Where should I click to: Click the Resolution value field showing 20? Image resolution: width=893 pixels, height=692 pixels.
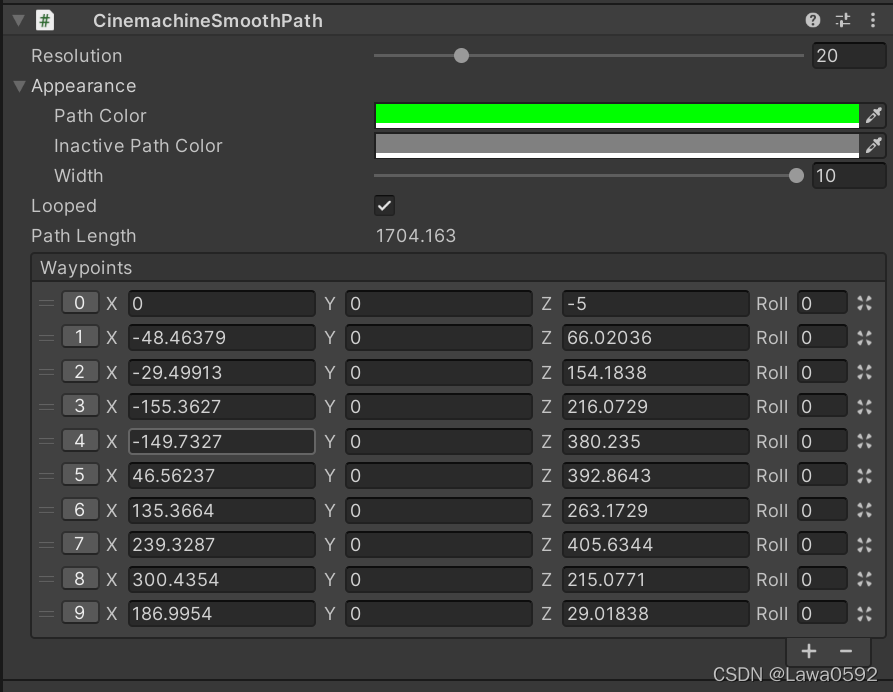tap(849, 56)
